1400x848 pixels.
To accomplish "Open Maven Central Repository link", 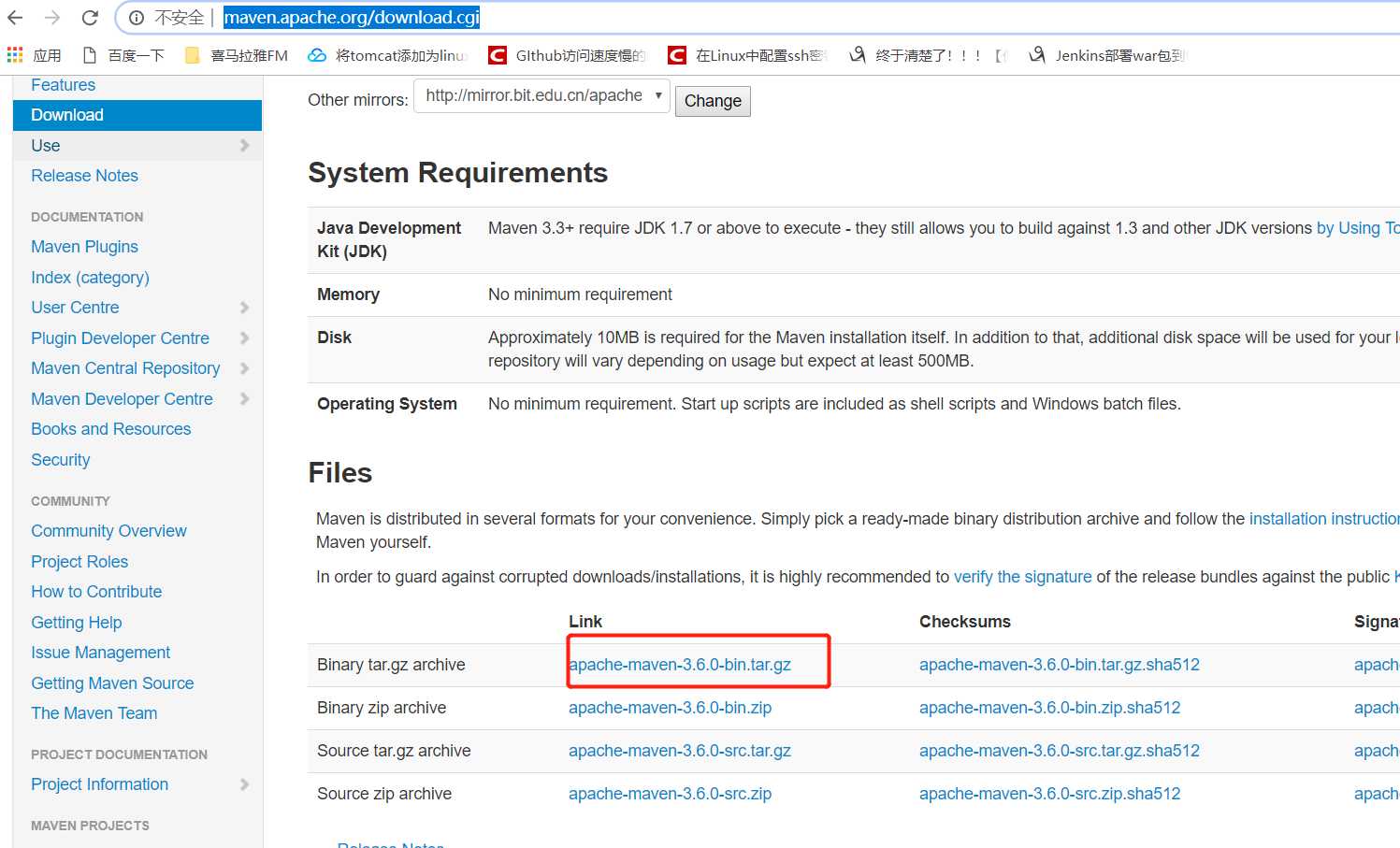I will point(125,368).
